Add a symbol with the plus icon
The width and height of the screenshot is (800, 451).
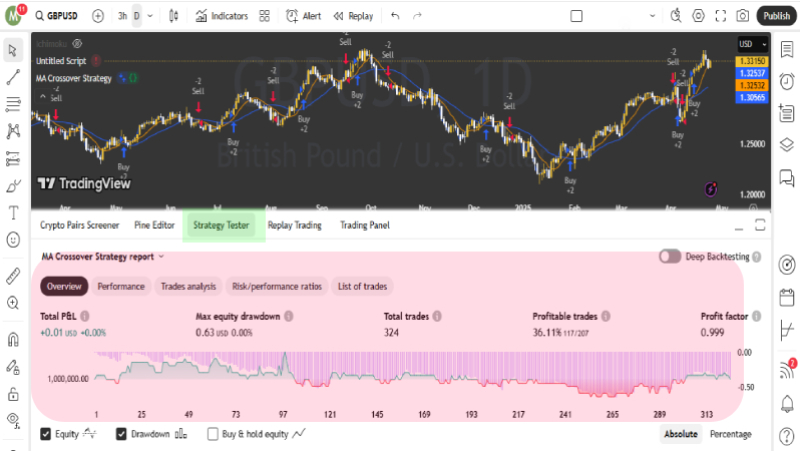(x=98, y=16)
